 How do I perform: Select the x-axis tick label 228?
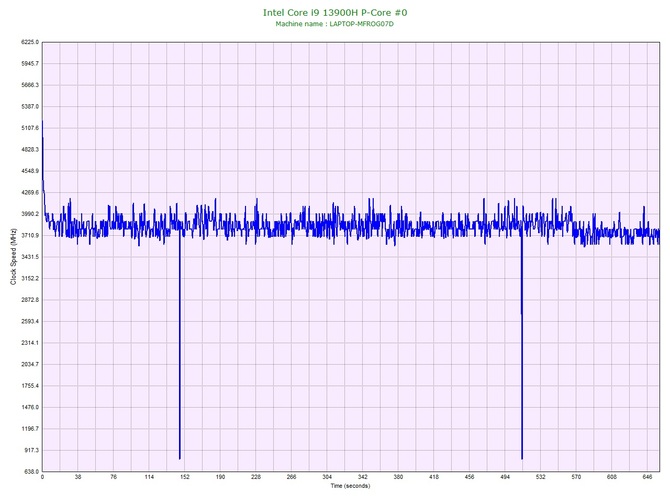256,477
